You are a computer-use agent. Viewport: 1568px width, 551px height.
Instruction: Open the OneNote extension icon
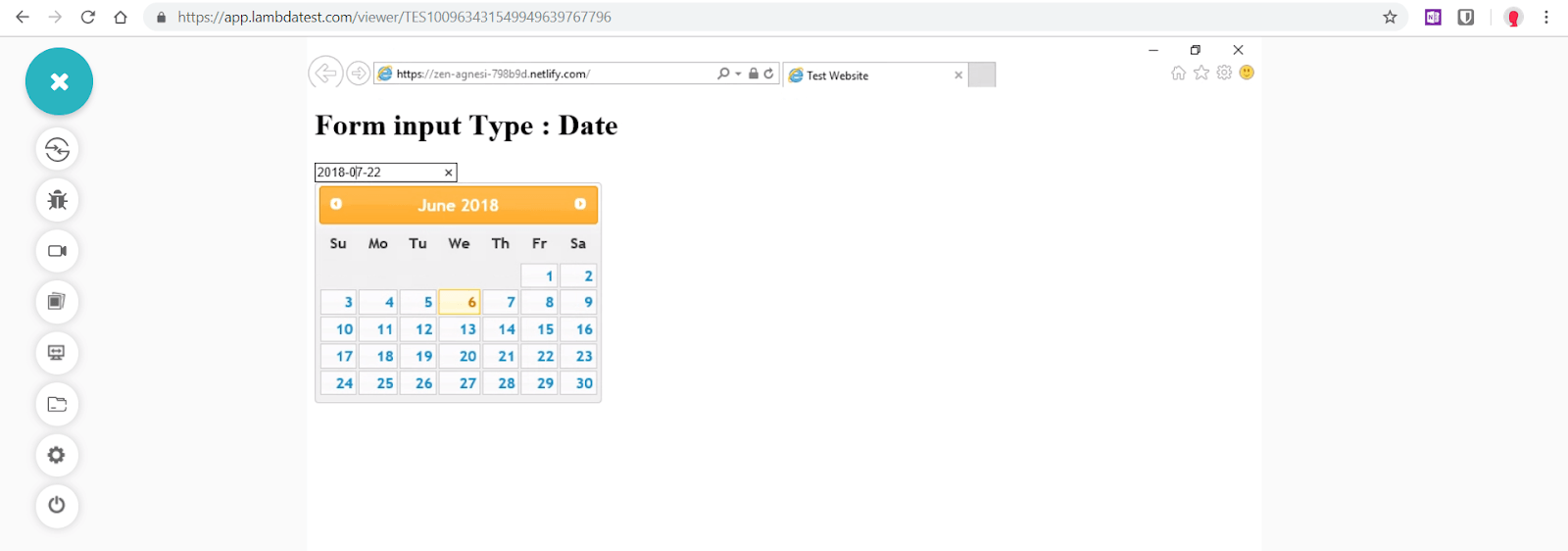pyautogui.click(x=1433, y=17)
